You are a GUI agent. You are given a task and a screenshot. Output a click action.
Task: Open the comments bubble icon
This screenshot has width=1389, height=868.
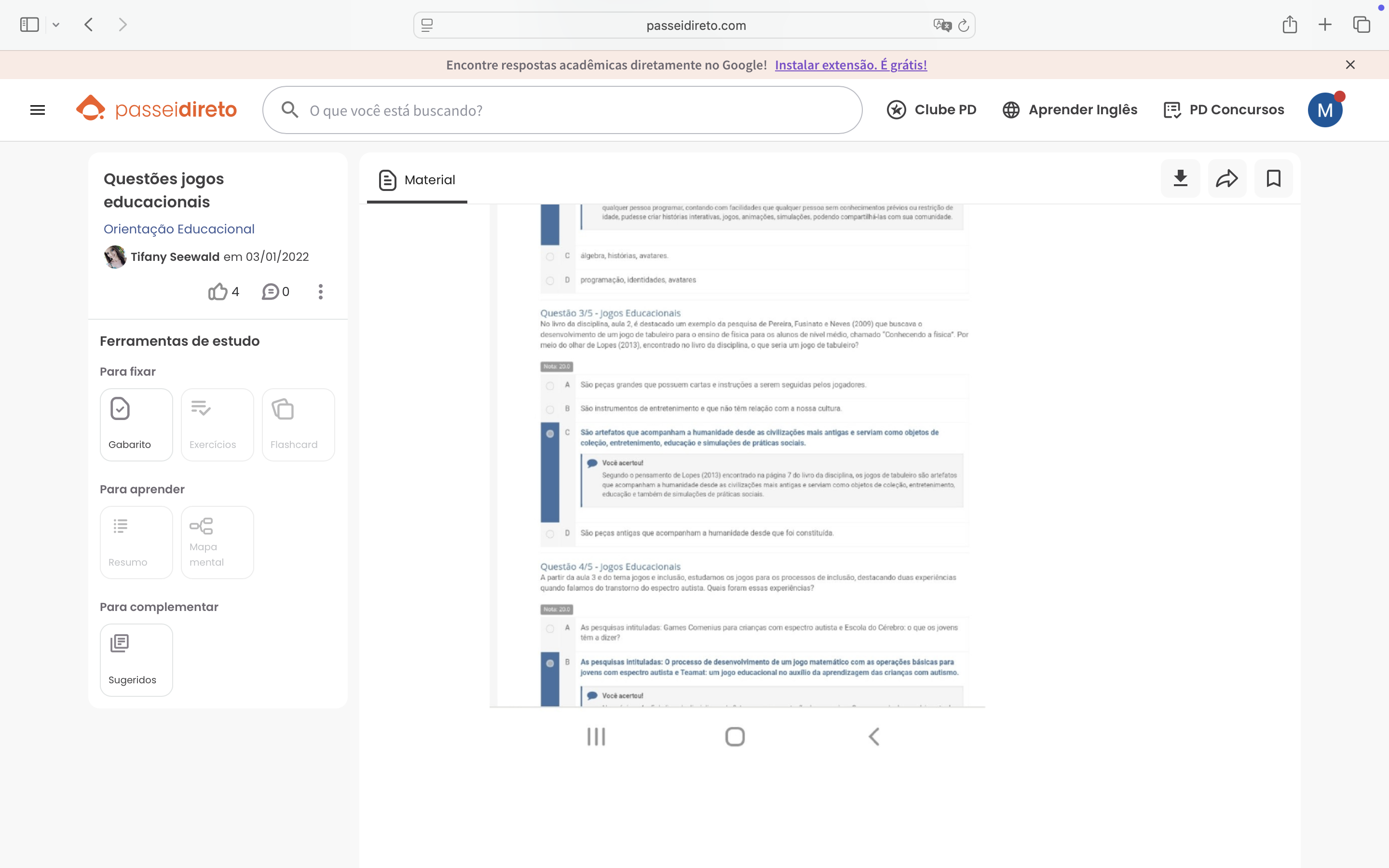coord(271,292)
